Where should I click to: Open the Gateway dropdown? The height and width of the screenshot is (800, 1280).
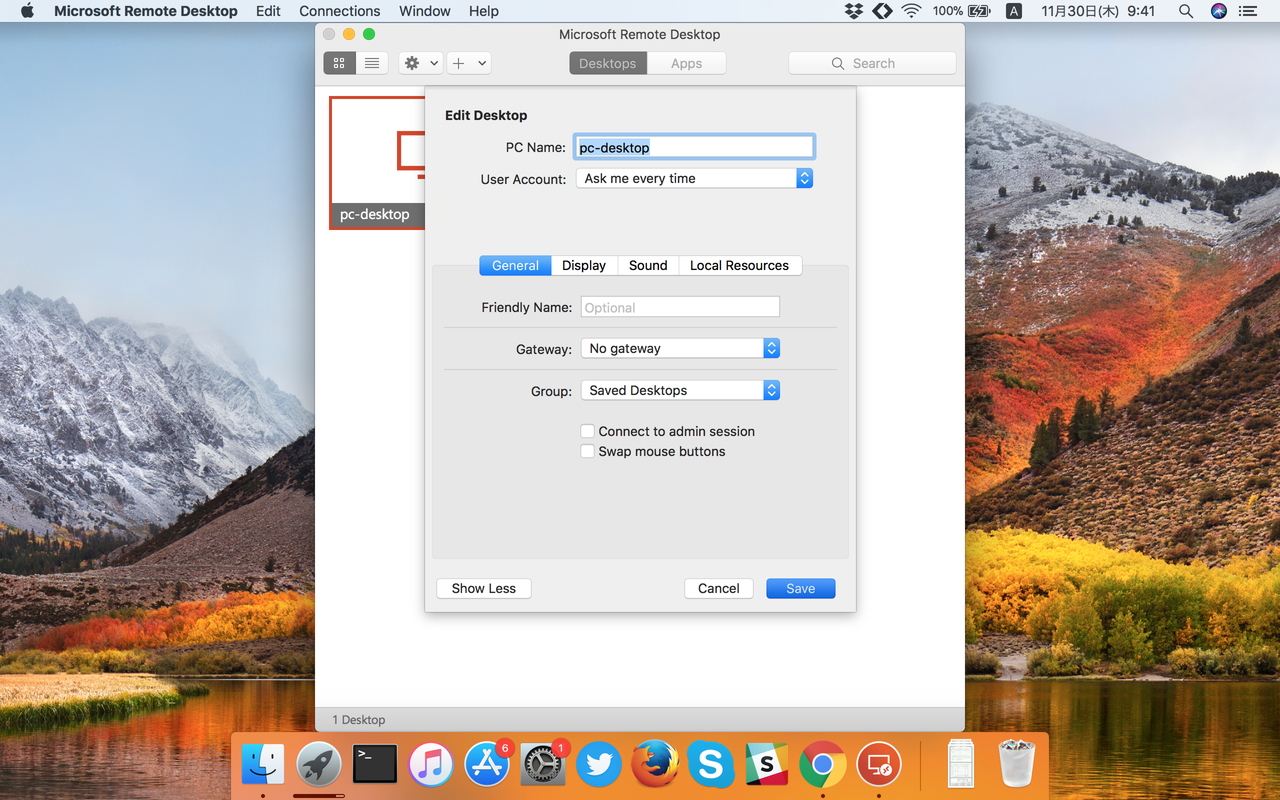pyautogui.click(x=680, y=348)
